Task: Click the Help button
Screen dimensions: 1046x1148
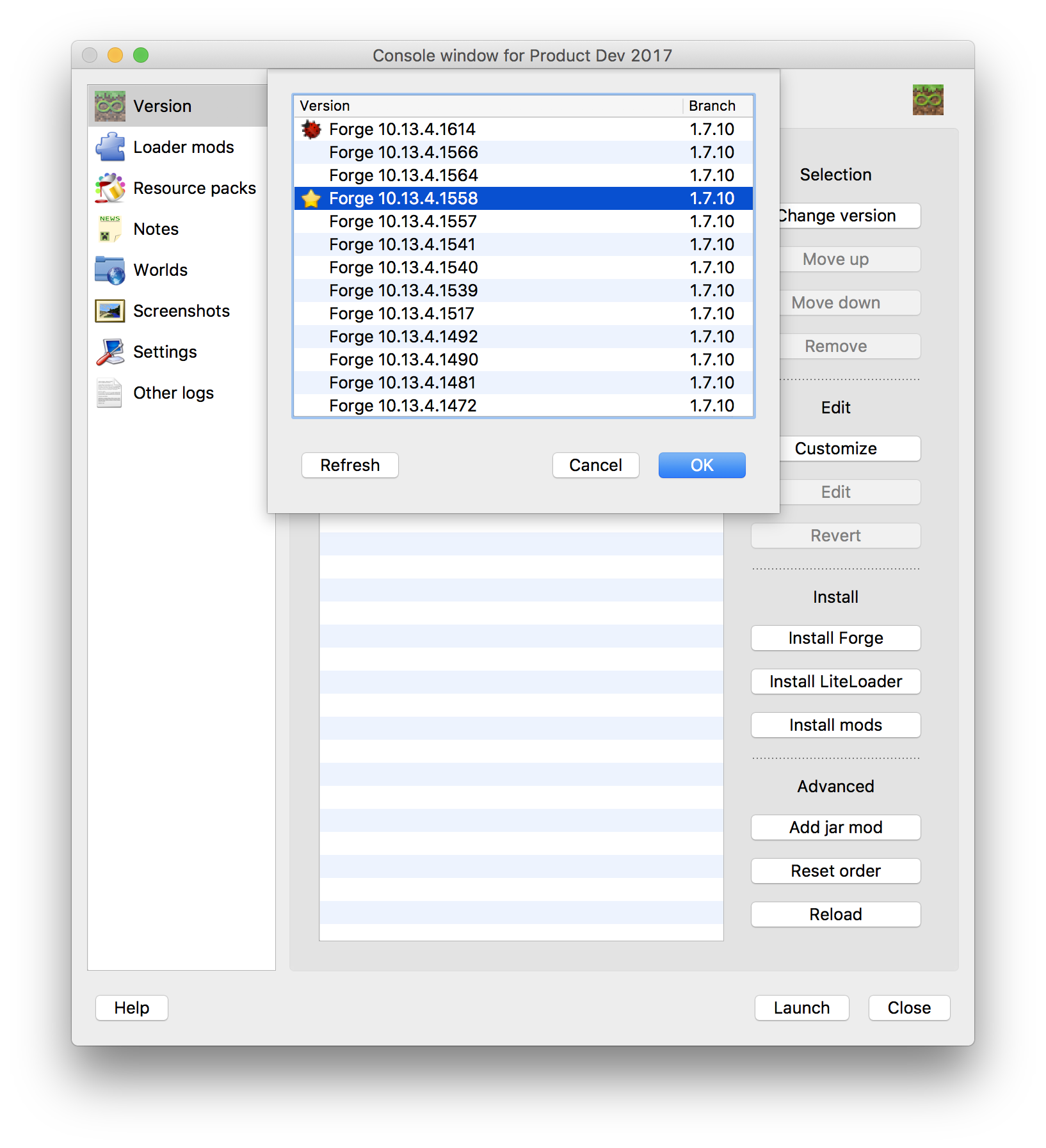Action: click(x=132, y=1008)
